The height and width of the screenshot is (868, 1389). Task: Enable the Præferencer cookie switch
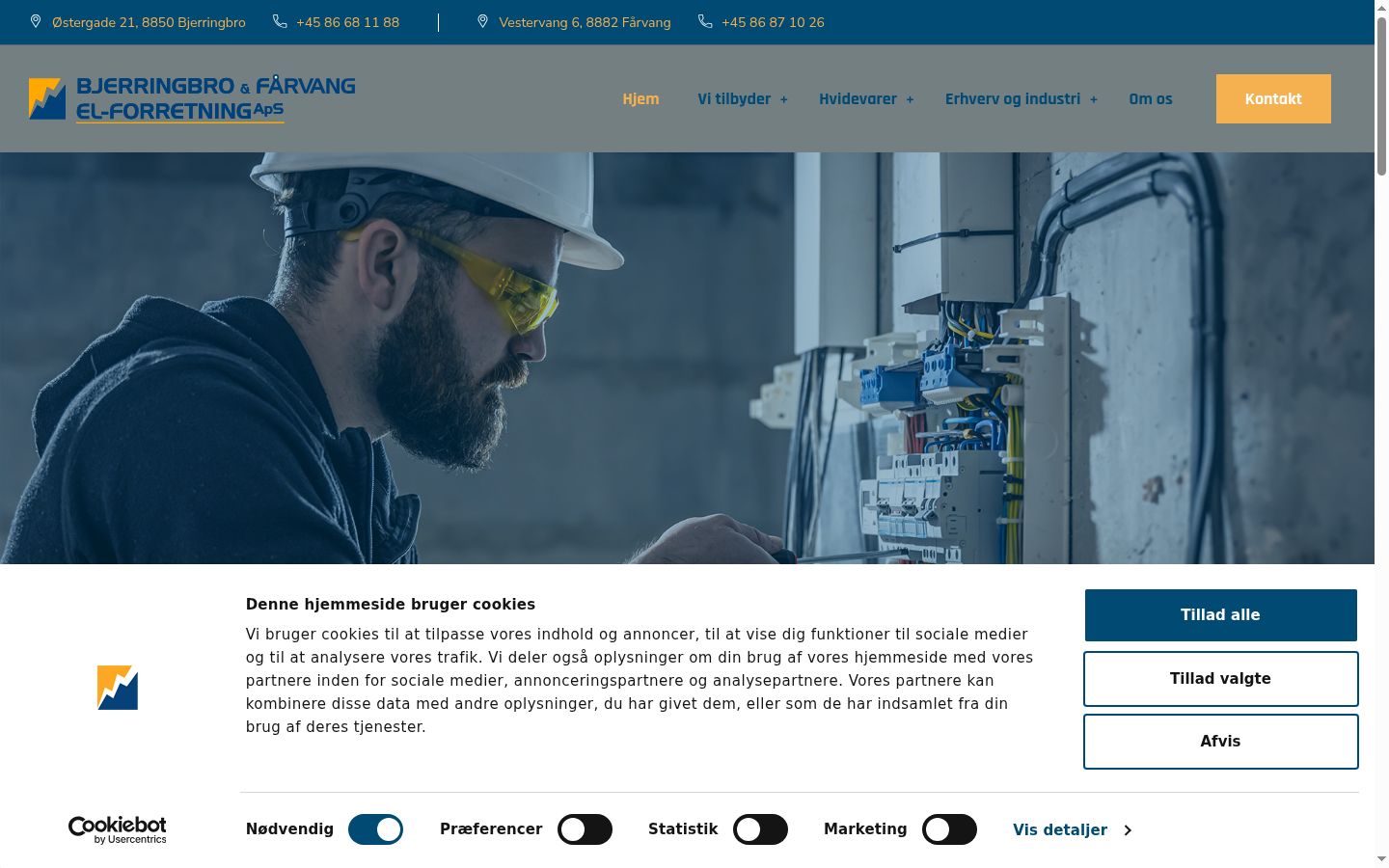click(x=585, y=829)
